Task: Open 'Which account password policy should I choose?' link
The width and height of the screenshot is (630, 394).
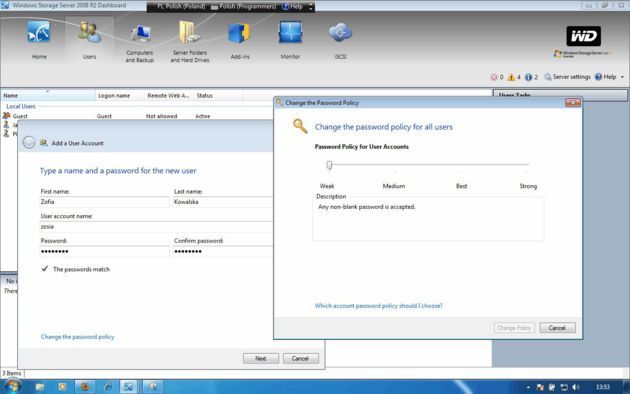Action: (x=378, y=306)
